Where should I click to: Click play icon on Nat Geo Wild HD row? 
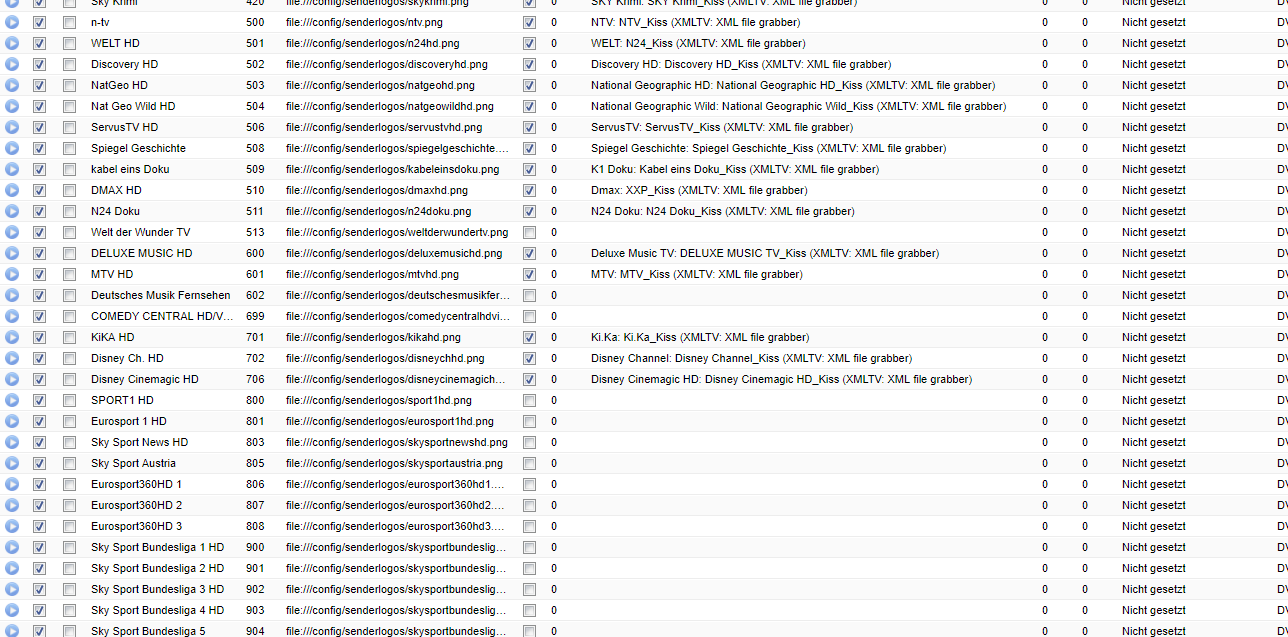(x=12, y=106)
